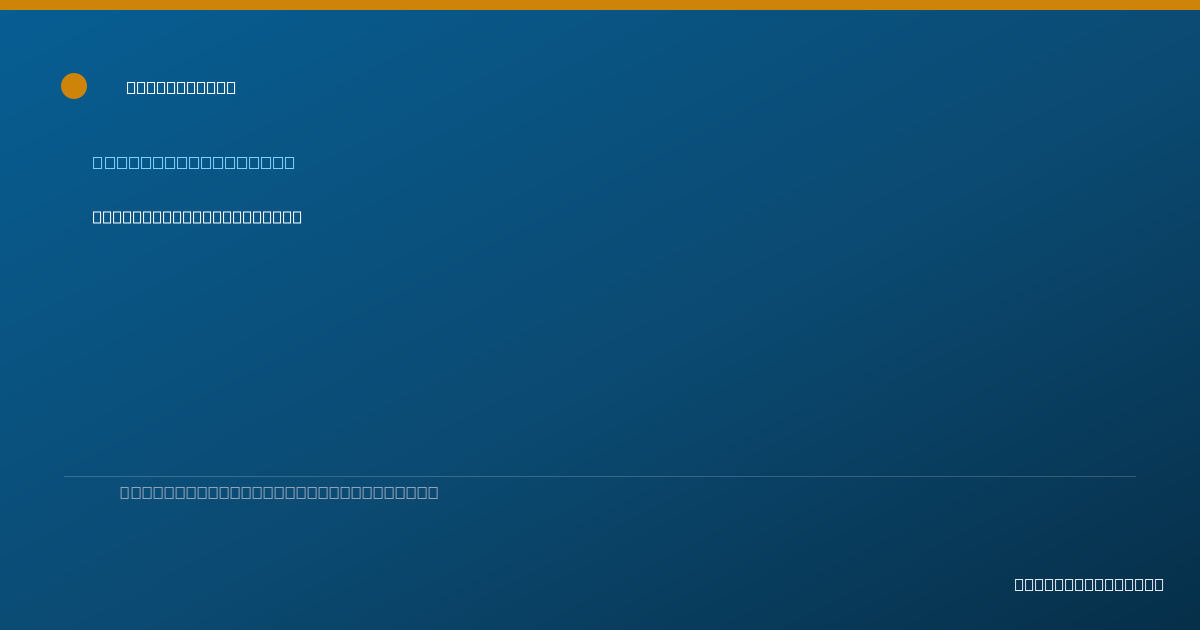
Task: Click last character box of light blue heading
Action: 289,162
